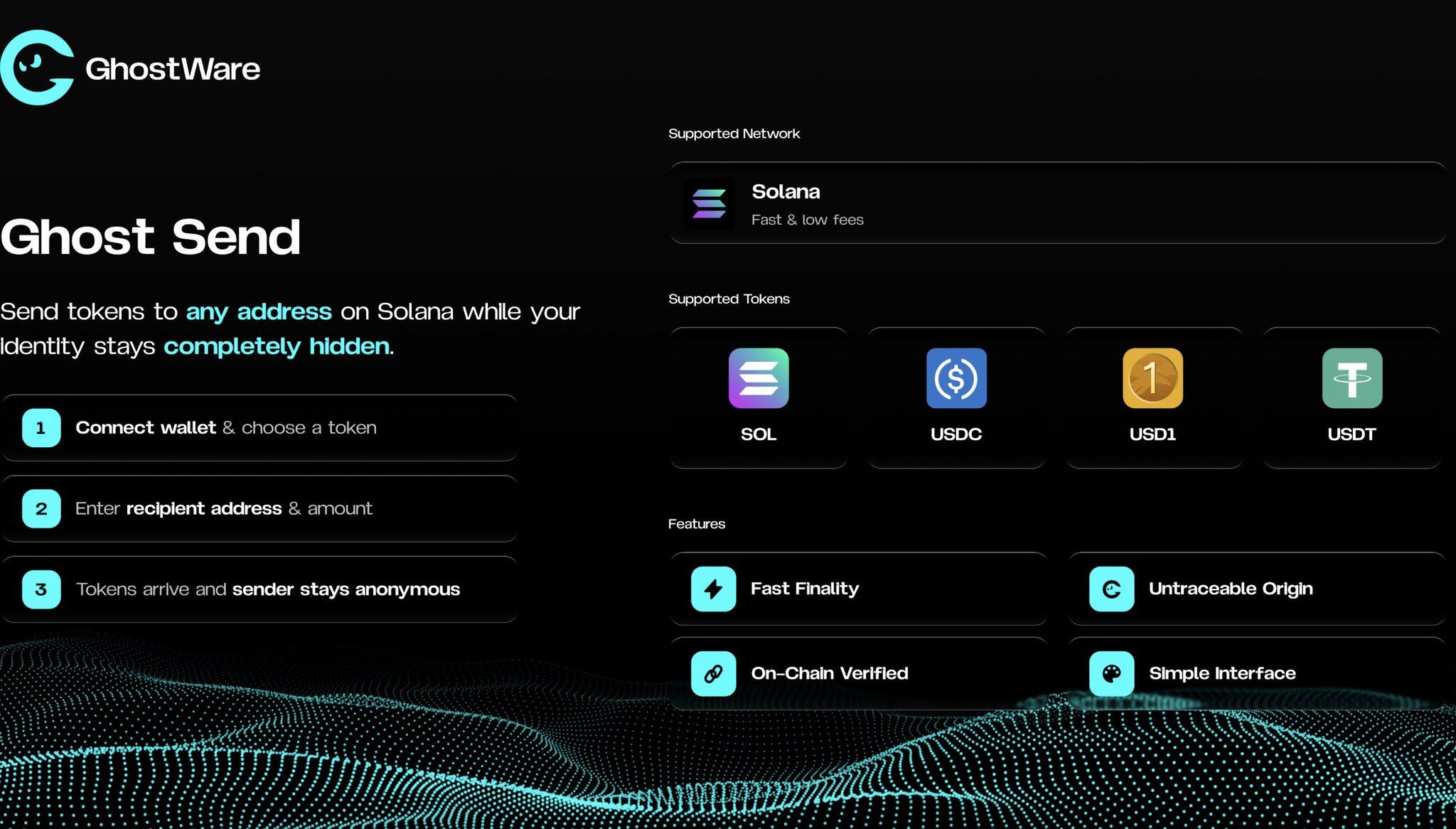Image resolution: width=1456 pixels, height=829 pixels.
Task: Click the Solana network logo icon
Action: pos(709,203)
